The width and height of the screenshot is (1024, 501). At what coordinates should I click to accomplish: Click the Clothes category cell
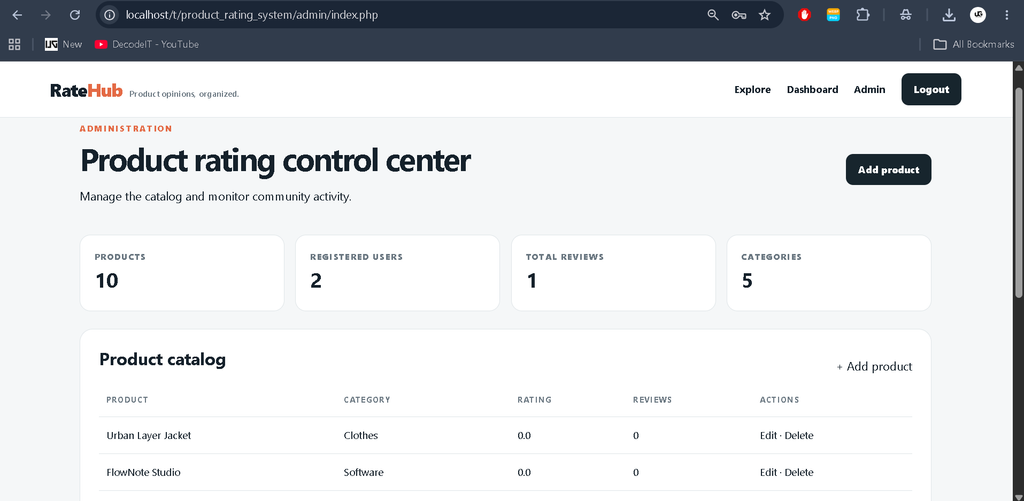coord(360,436)
